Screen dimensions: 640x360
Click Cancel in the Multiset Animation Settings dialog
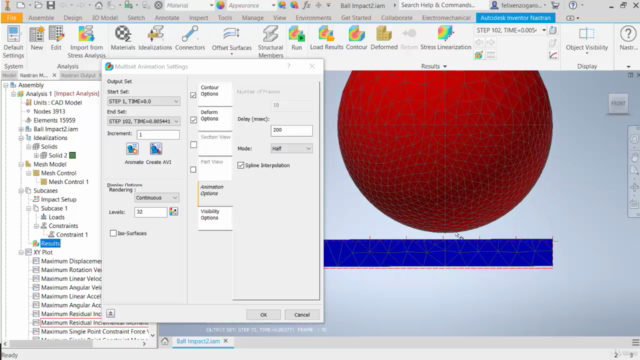coord(302,315)
